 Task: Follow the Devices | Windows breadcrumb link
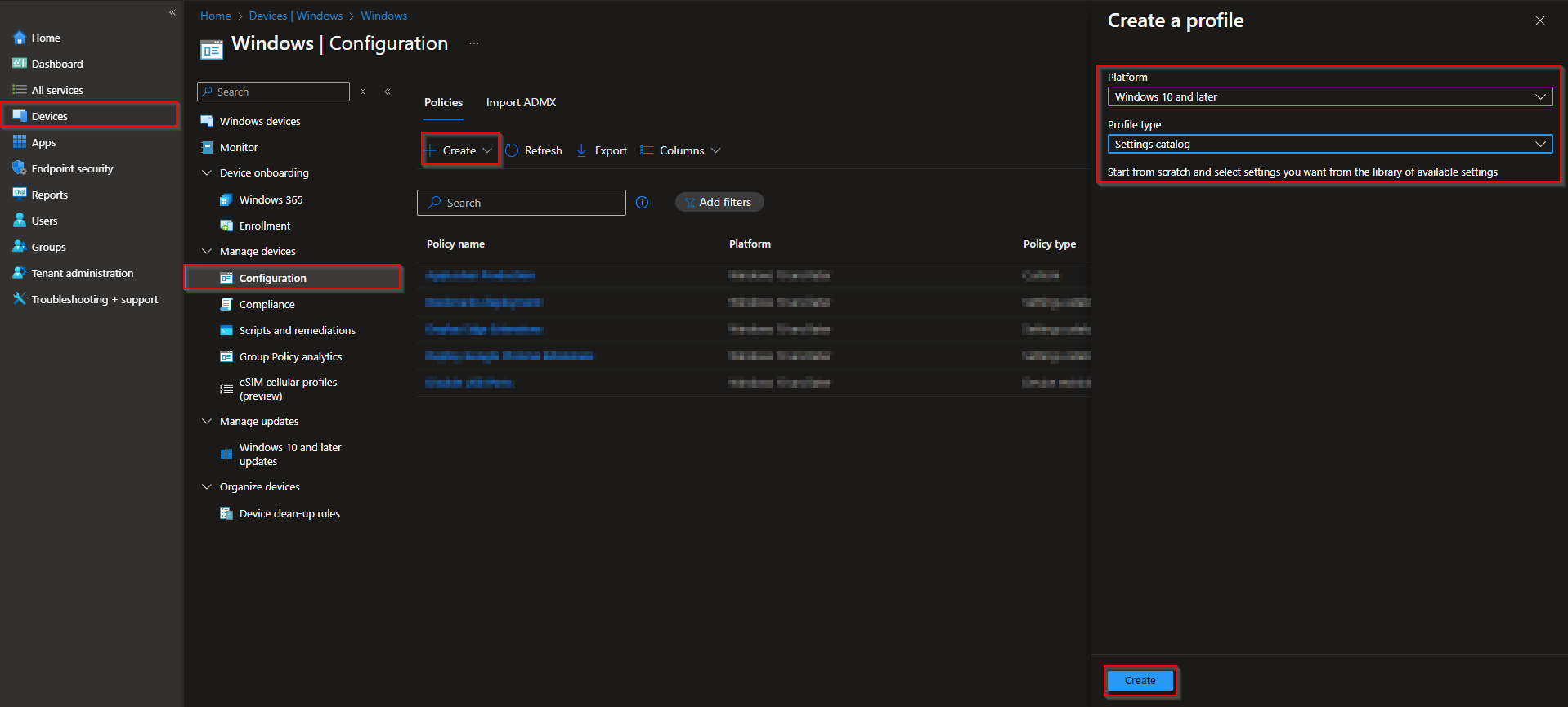pos(296,16)
